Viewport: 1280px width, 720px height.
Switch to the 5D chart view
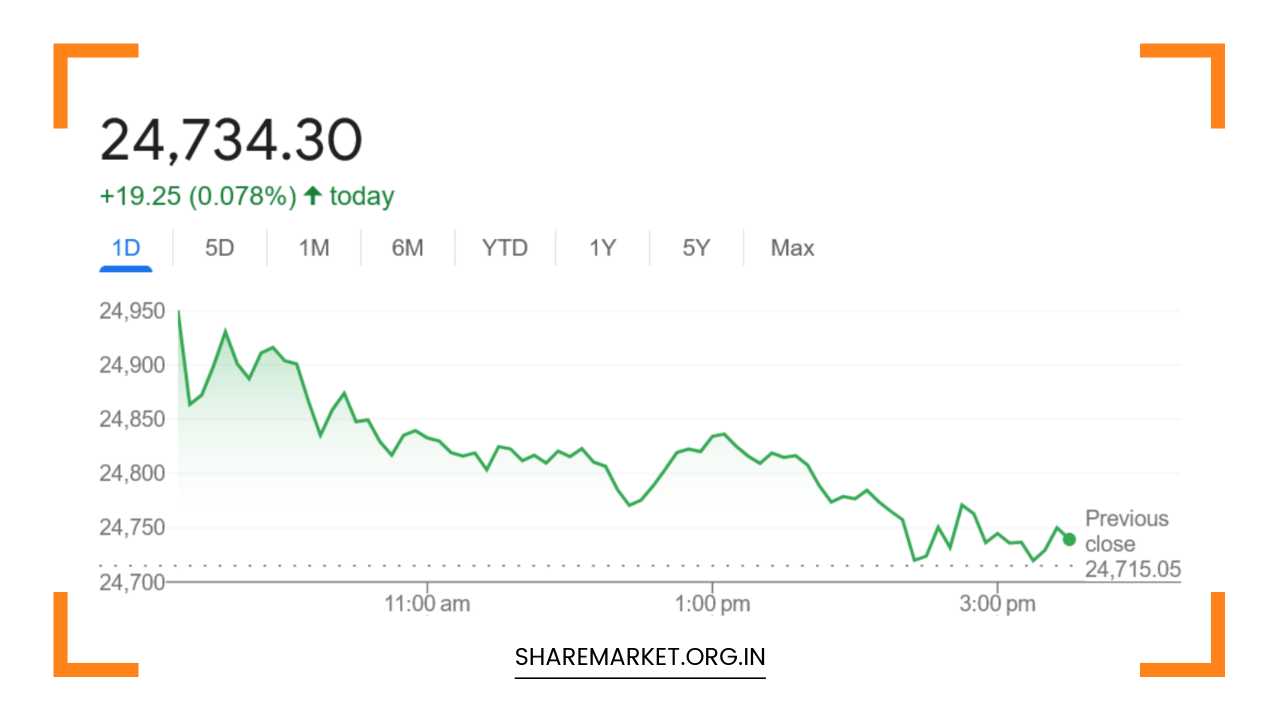(219, 247)
